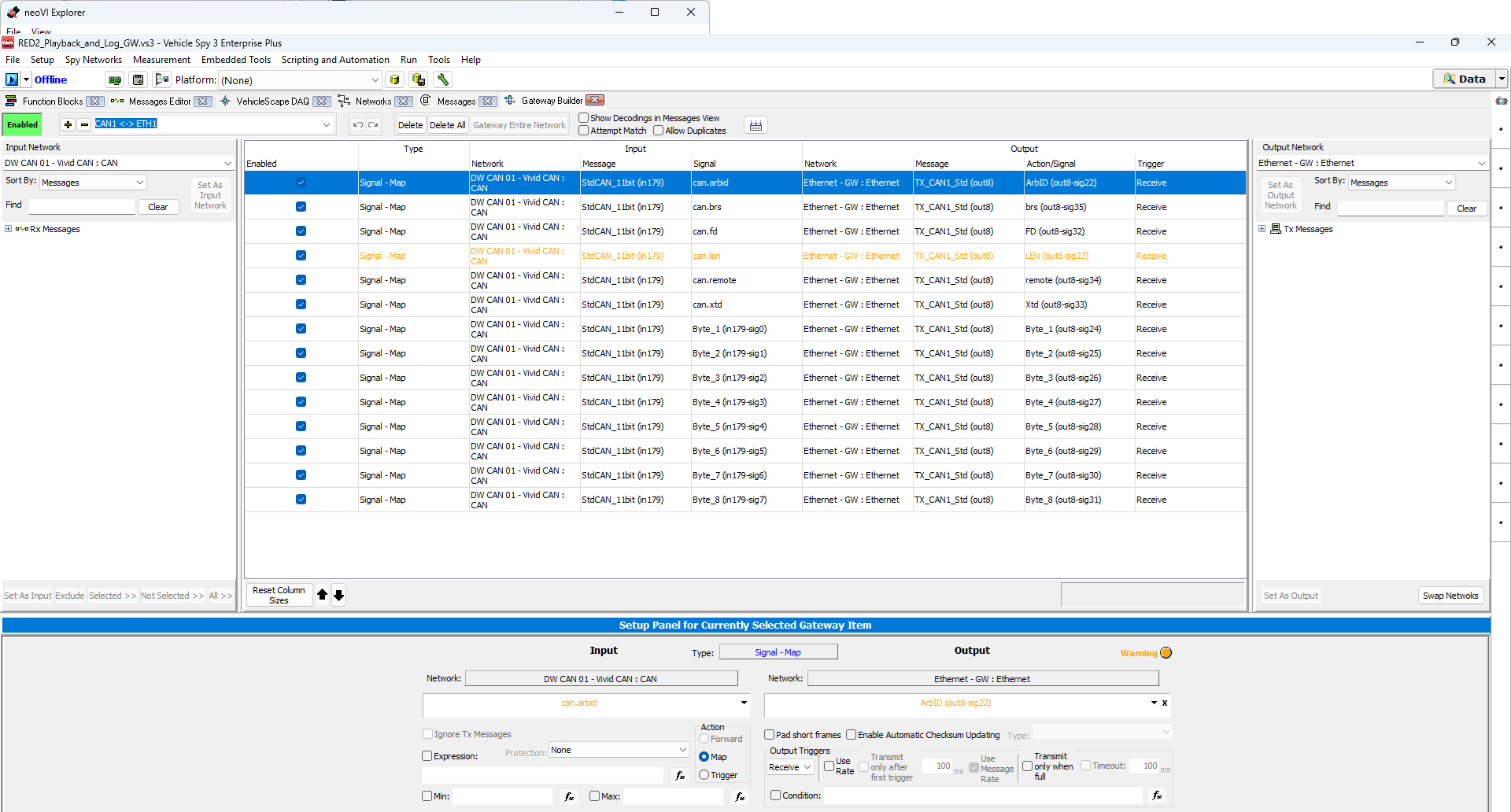Click the move row down arrow
The image size is (1511, 812).
[x=338, y=595]
